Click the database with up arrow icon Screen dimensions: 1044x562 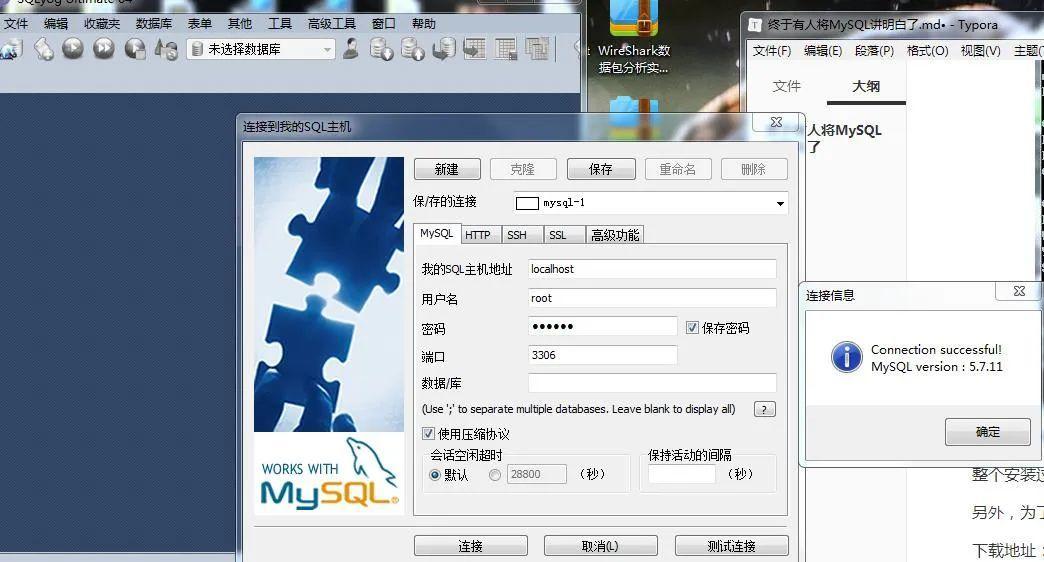coord(412,49)
